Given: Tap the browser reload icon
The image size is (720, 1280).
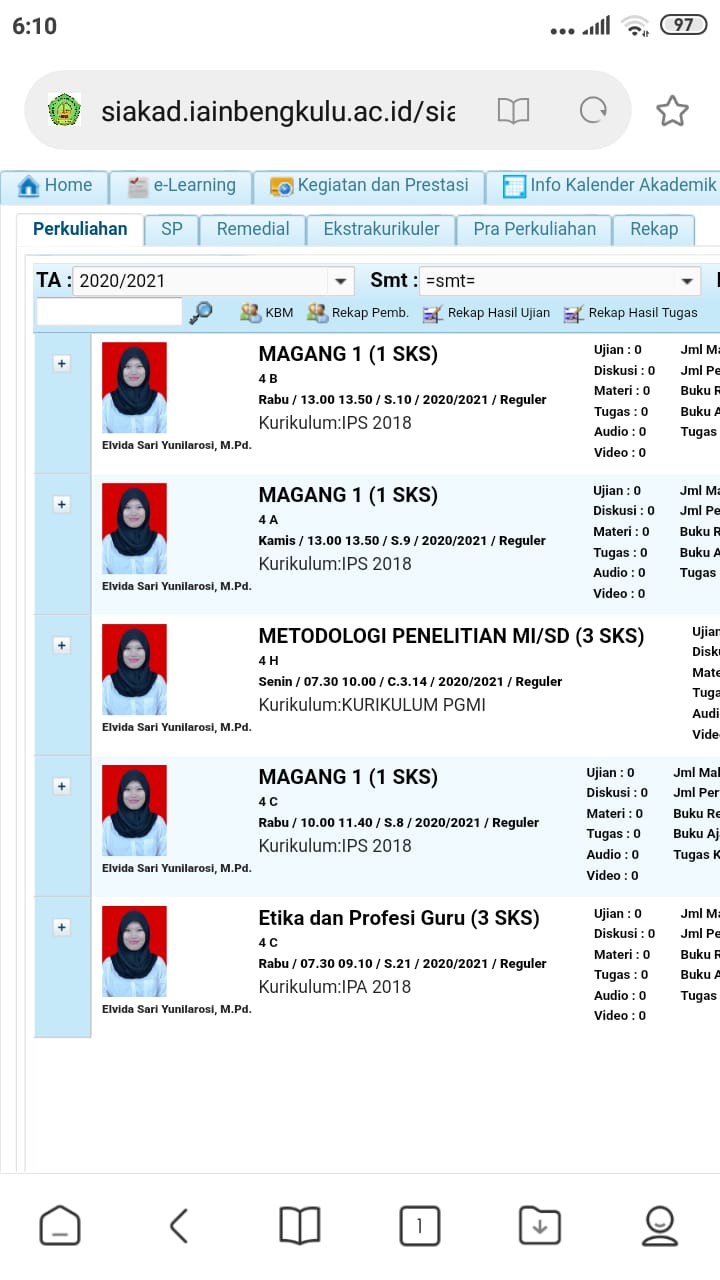Looking at the screenshot, I should pyautogui.click(x=593, y=110).
